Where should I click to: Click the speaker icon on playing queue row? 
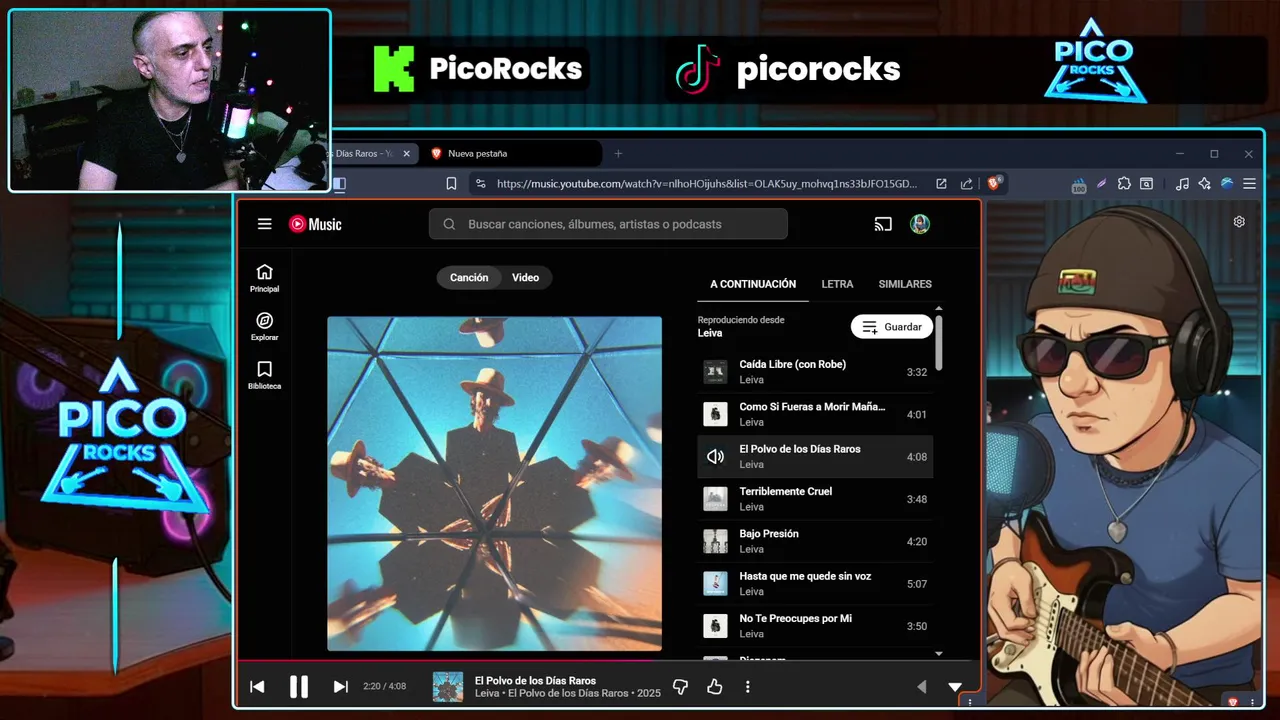coord(715,457)
